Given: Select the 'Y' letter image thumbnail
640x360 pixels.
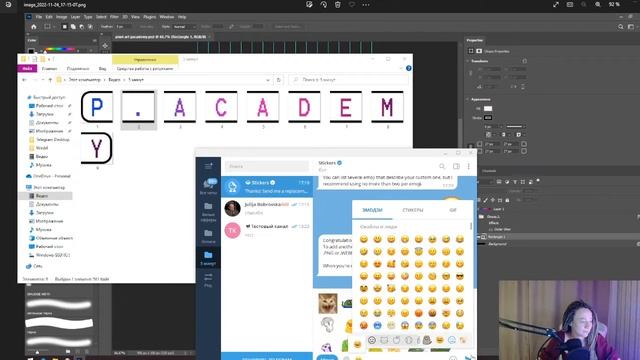Looking at the screenshot, I should click(97, 148).
